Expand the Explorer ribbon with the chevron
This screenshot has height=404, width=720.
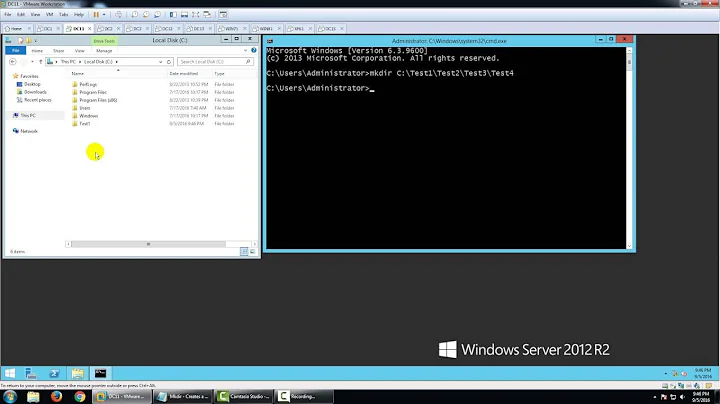pos(246,50)
